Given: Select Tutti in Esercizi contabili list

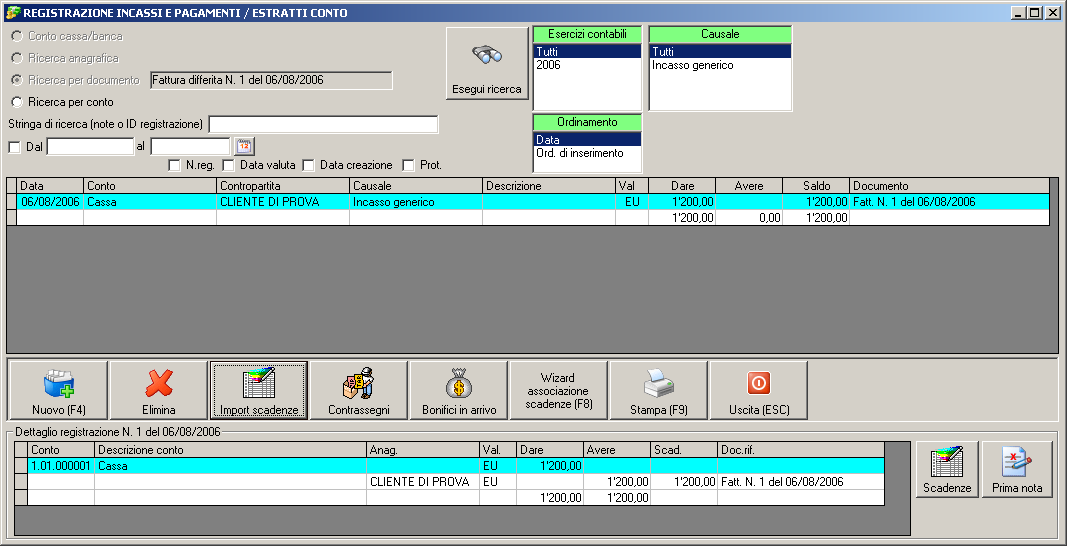Looking at the screenshot, I should (x=587, y=51).
